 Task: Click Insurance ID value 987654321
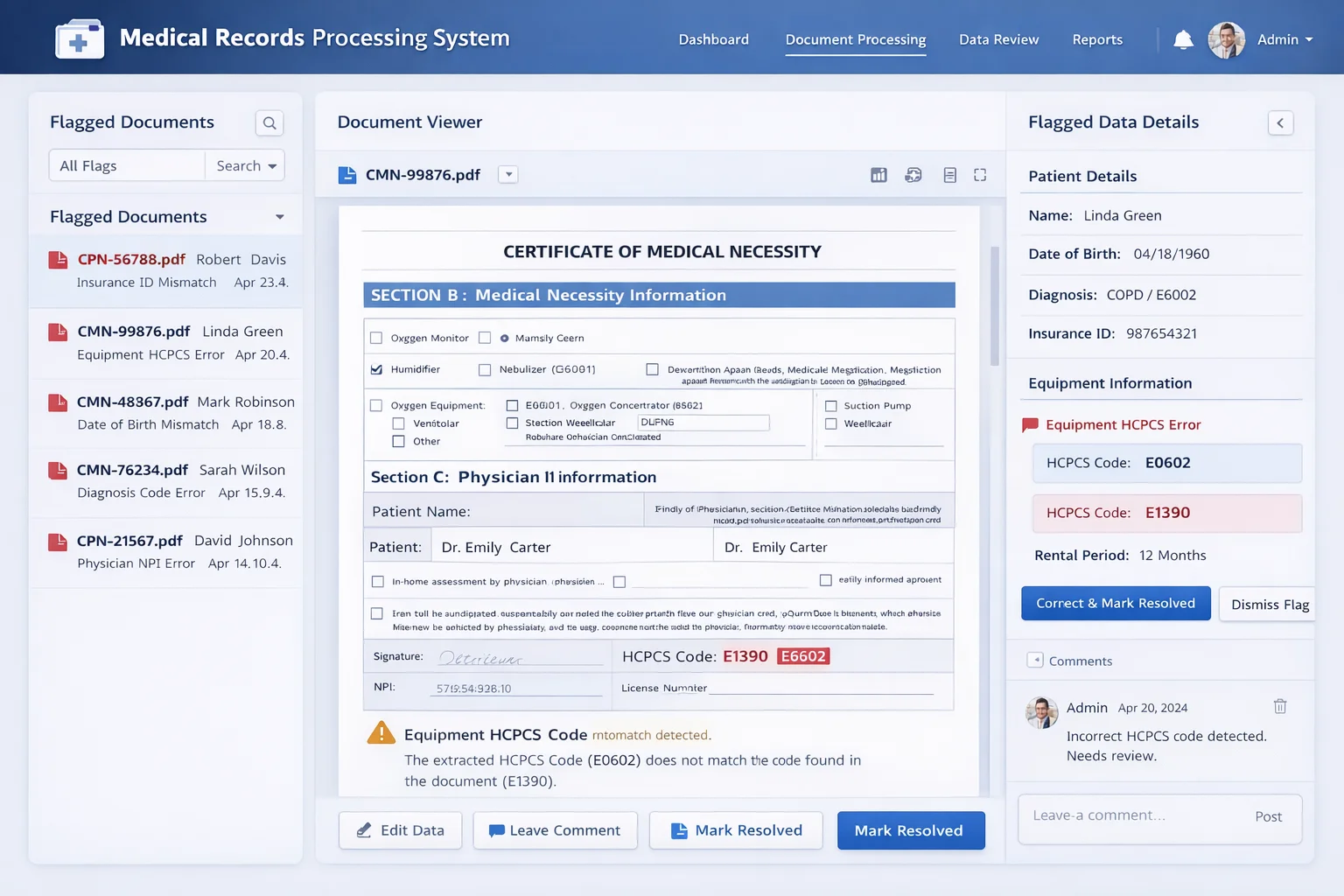[x=1161, y=333]
